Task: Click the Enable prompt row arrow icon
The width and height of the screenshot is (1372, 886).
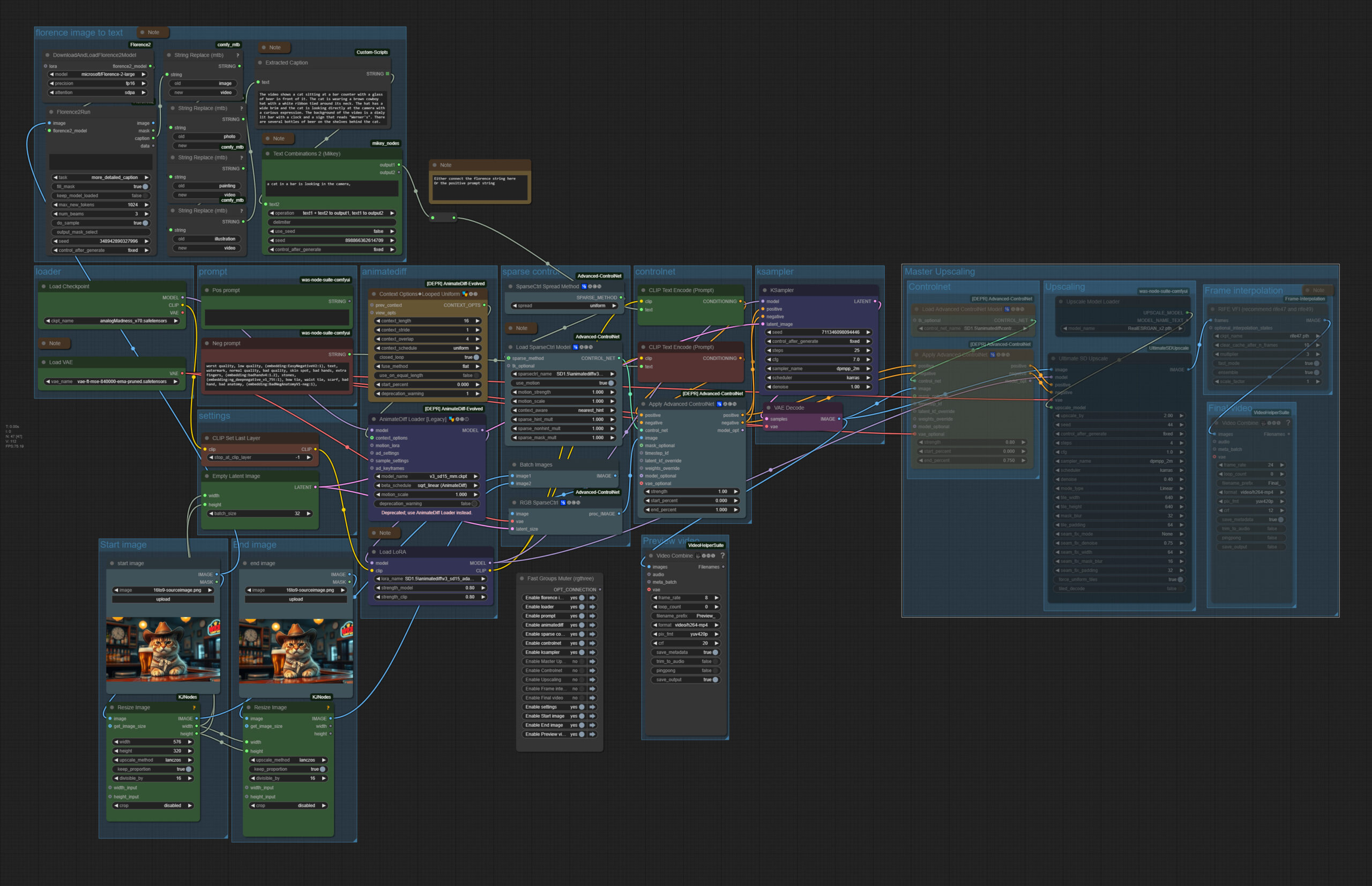Action: pos(592,616)
